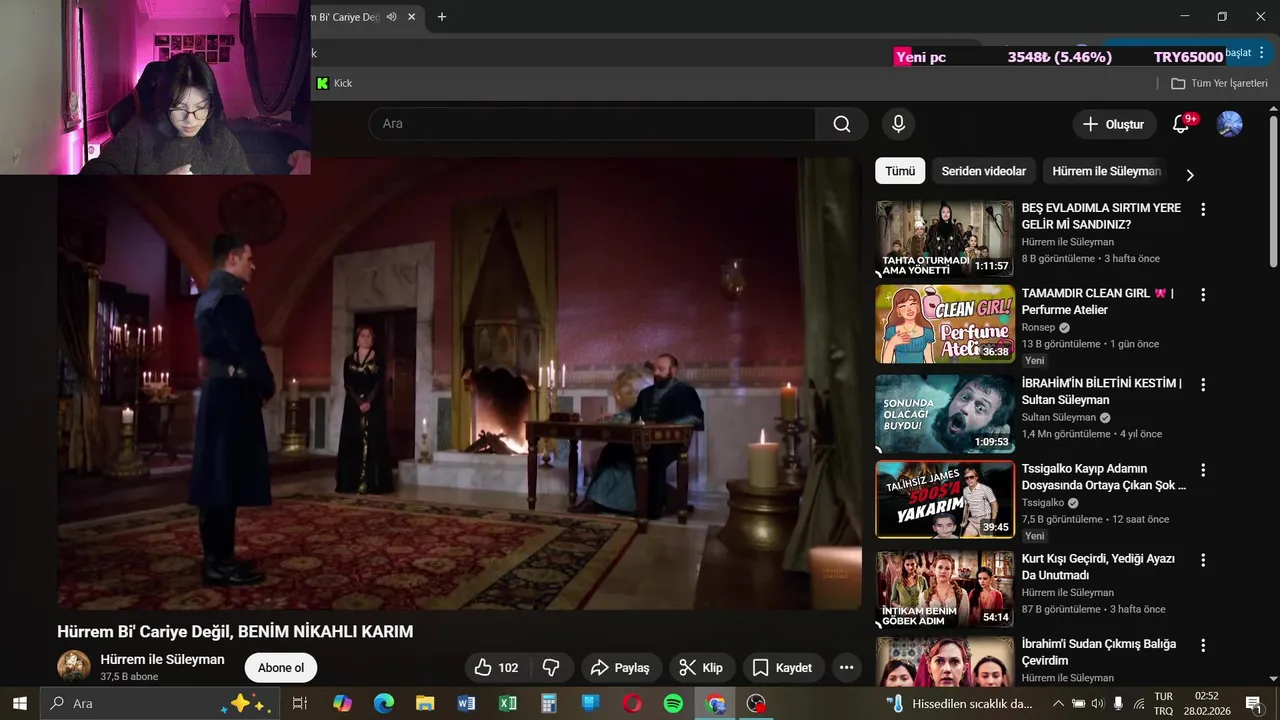Select the Seriden videolar filter chip
Screen dimensions: 1280x720
983,171
